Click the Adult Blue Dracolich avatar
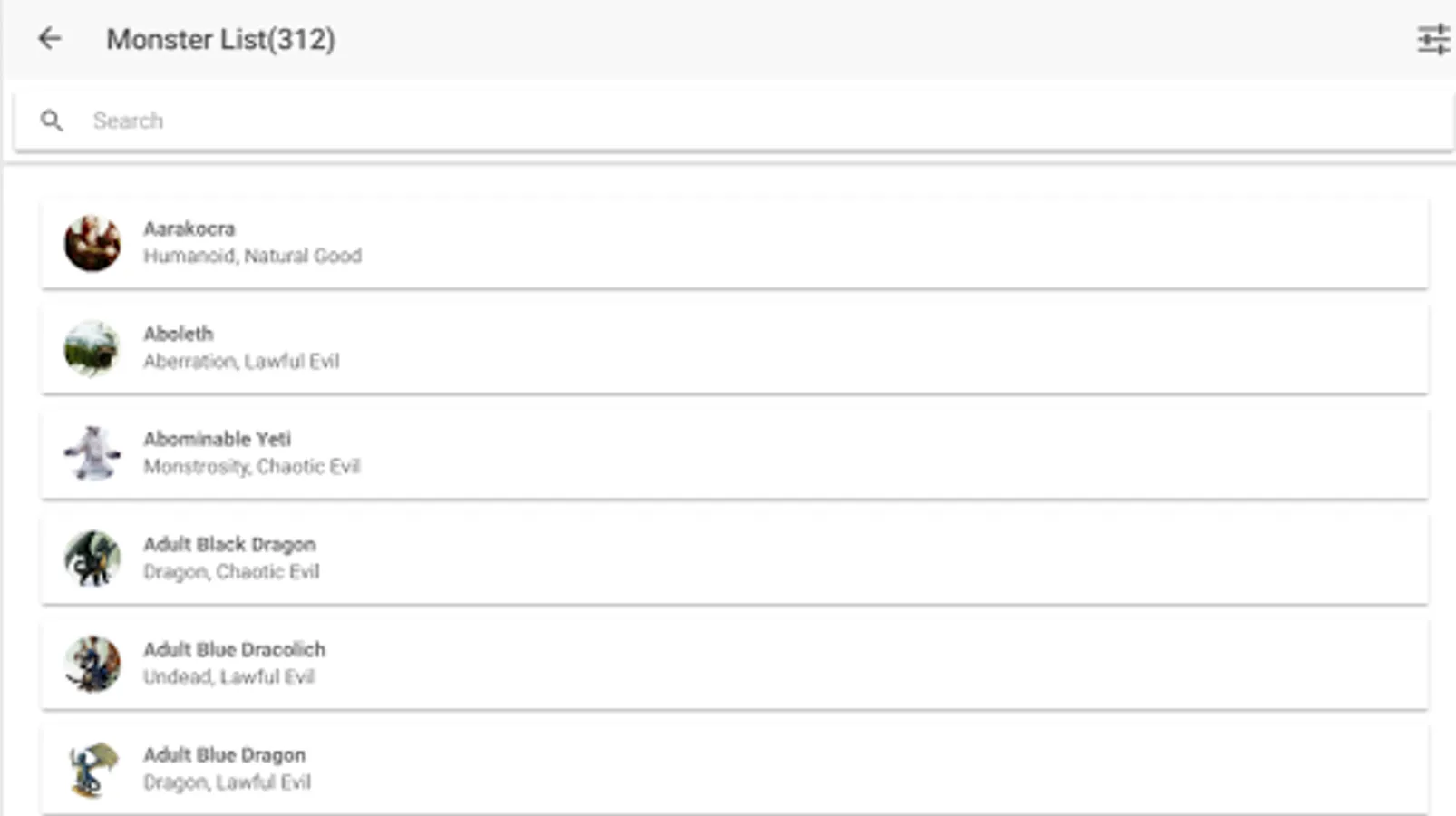 click(x=92, y=664)
